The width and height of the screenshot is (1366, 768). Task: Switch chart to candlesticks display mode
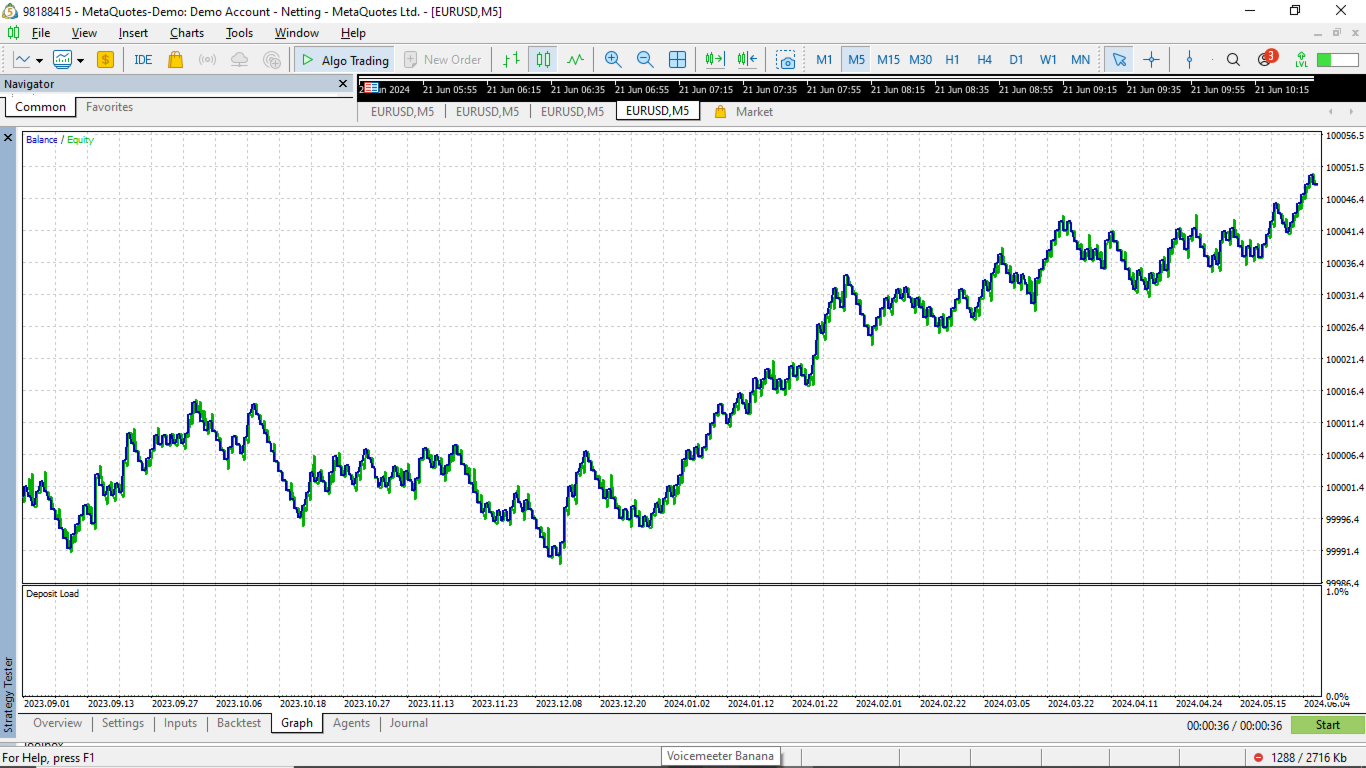click(x=543, y=60)
